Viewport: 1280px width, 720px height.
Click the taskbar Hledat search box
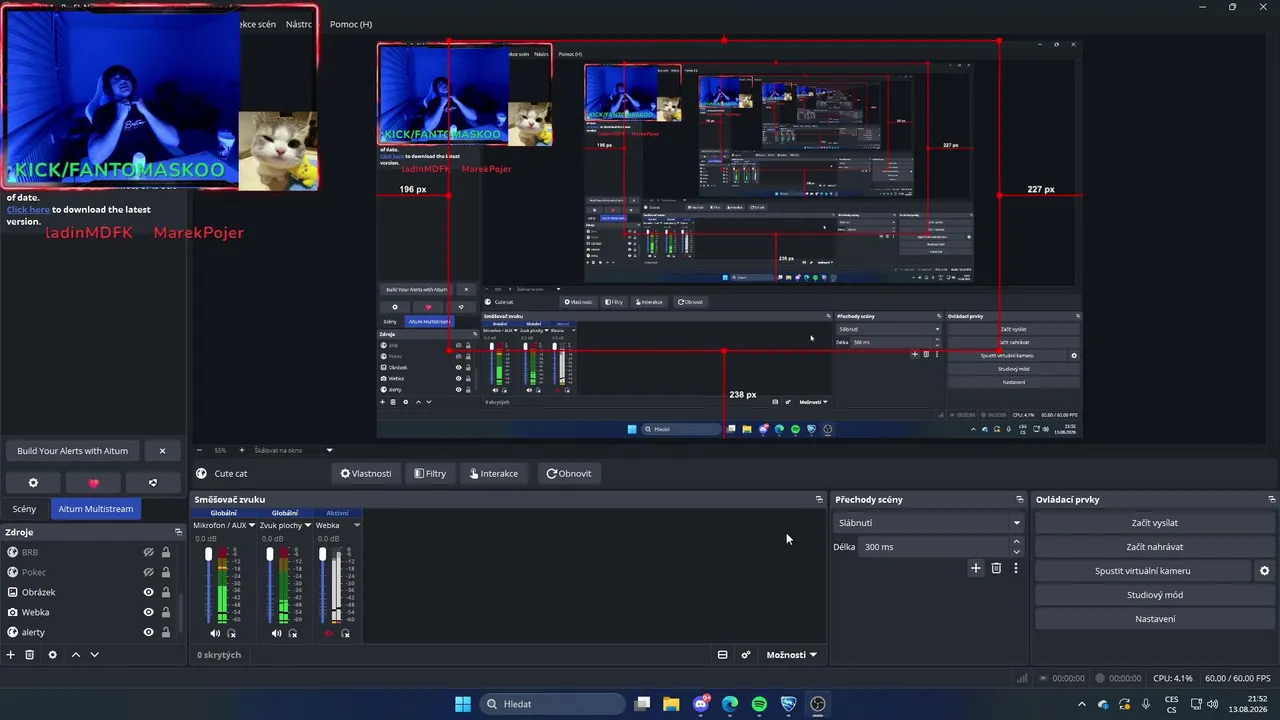coord(554,704)
